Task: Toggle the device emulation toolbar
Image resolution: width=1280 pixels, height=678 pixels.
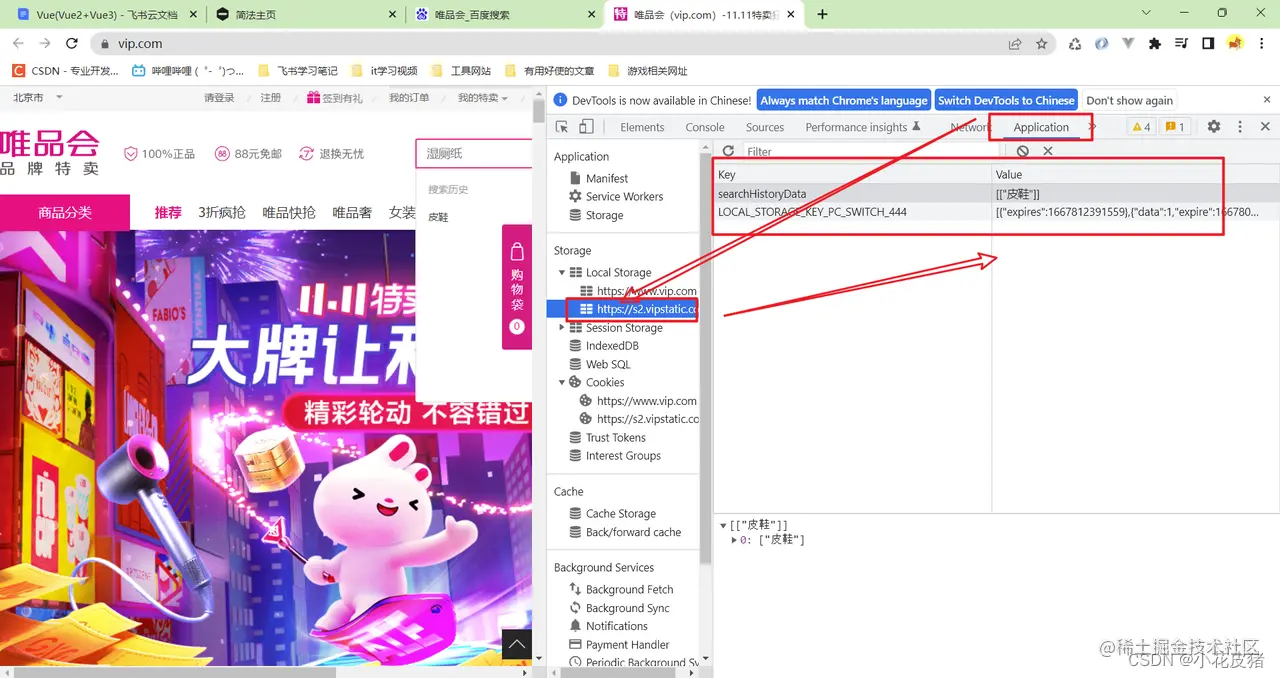Action: pos(584,127)
